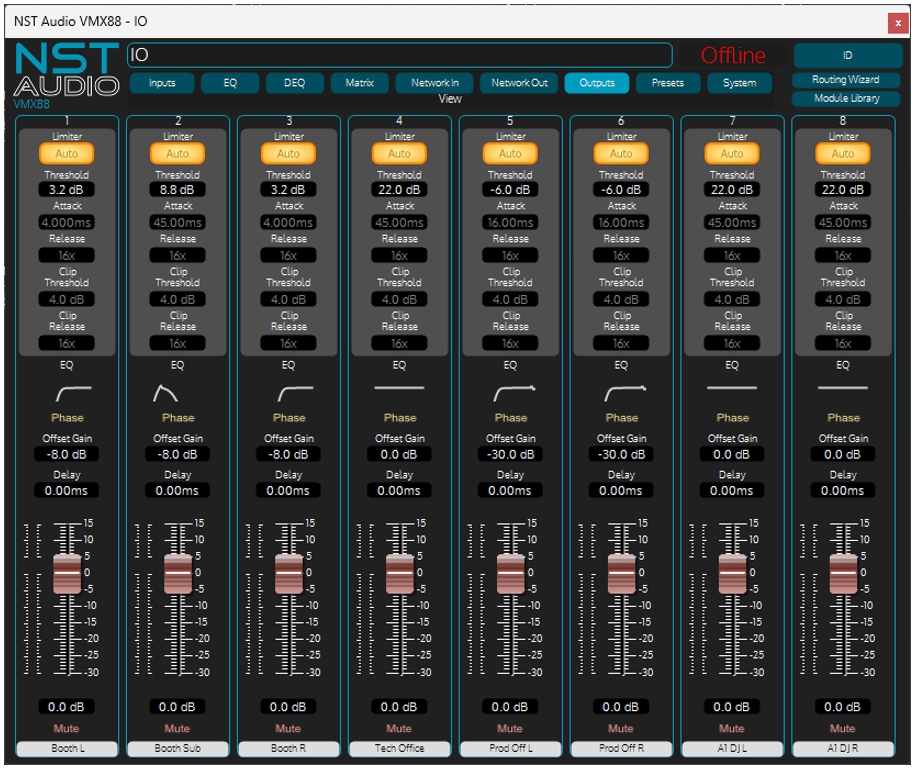Toggle the Limiter Auto button on channel 1
915x768 pixels.
tap(67, 153)
